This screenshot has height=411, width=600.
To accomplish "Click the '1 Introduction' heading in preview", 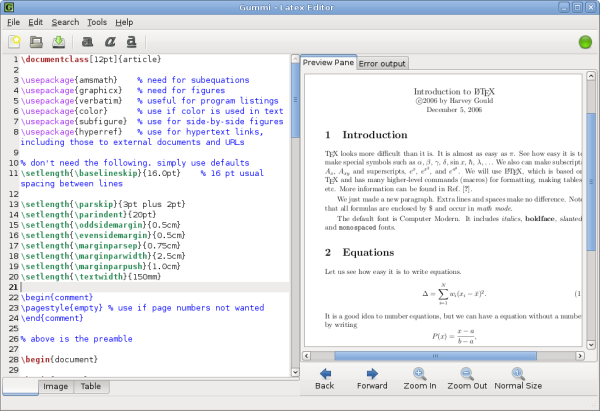I will click(366, 135).
